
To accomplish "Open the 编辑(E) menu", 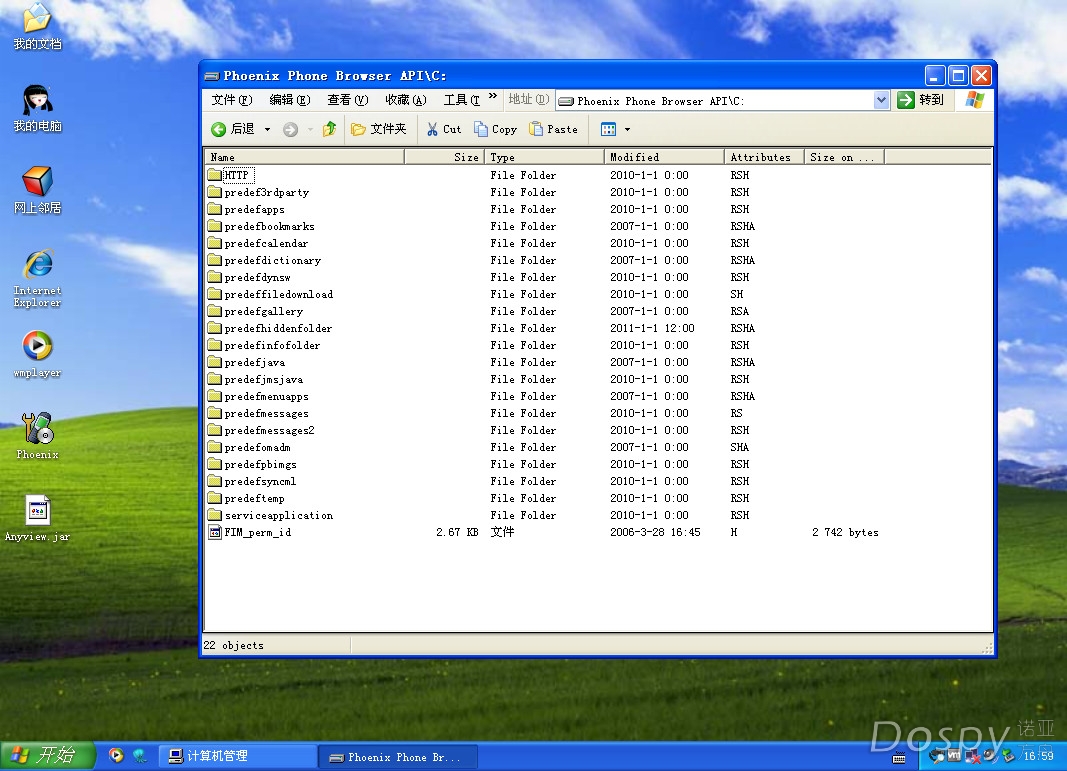I will pyautogui.click(x=290, y=100).
